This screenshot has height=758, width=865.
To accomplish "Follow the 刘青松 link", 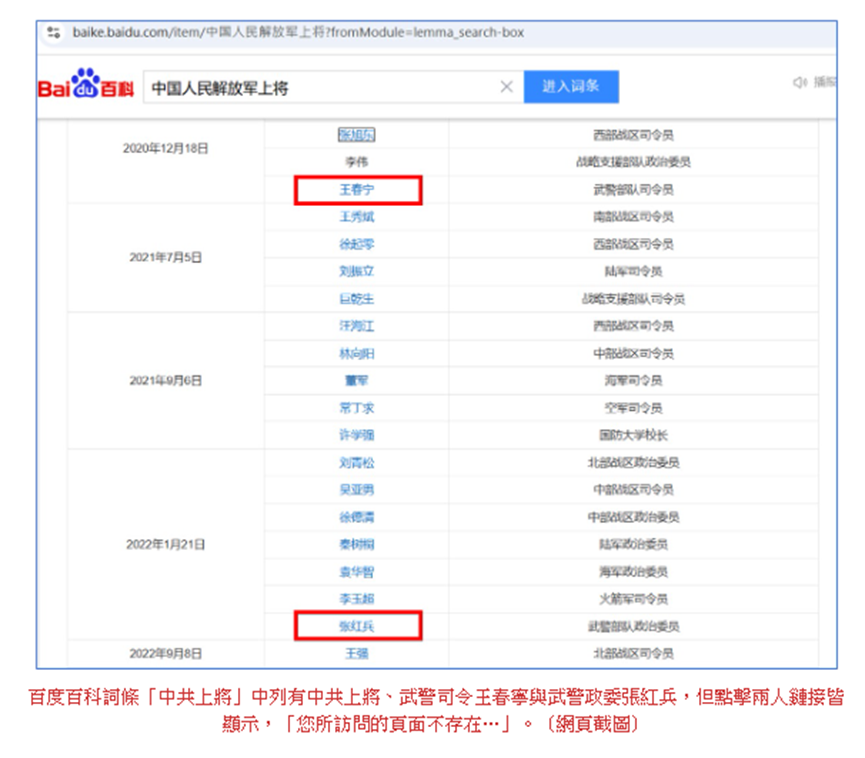I will pos(356,463).
